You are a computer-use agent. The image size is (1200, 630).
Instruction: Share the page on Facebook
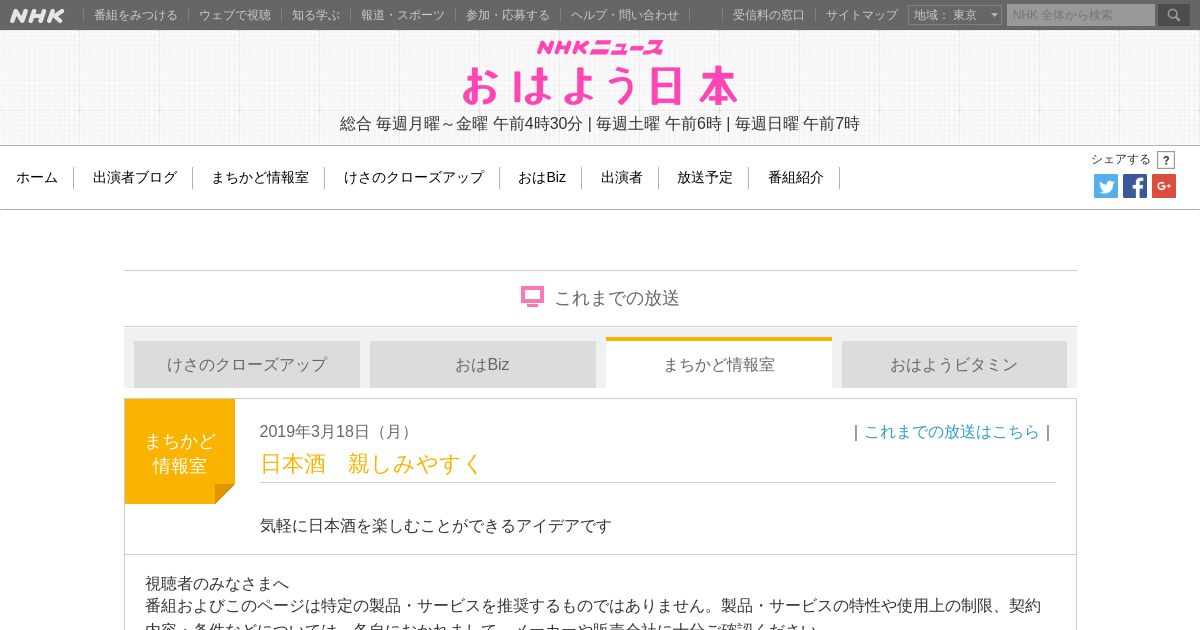click(1135, 186)
